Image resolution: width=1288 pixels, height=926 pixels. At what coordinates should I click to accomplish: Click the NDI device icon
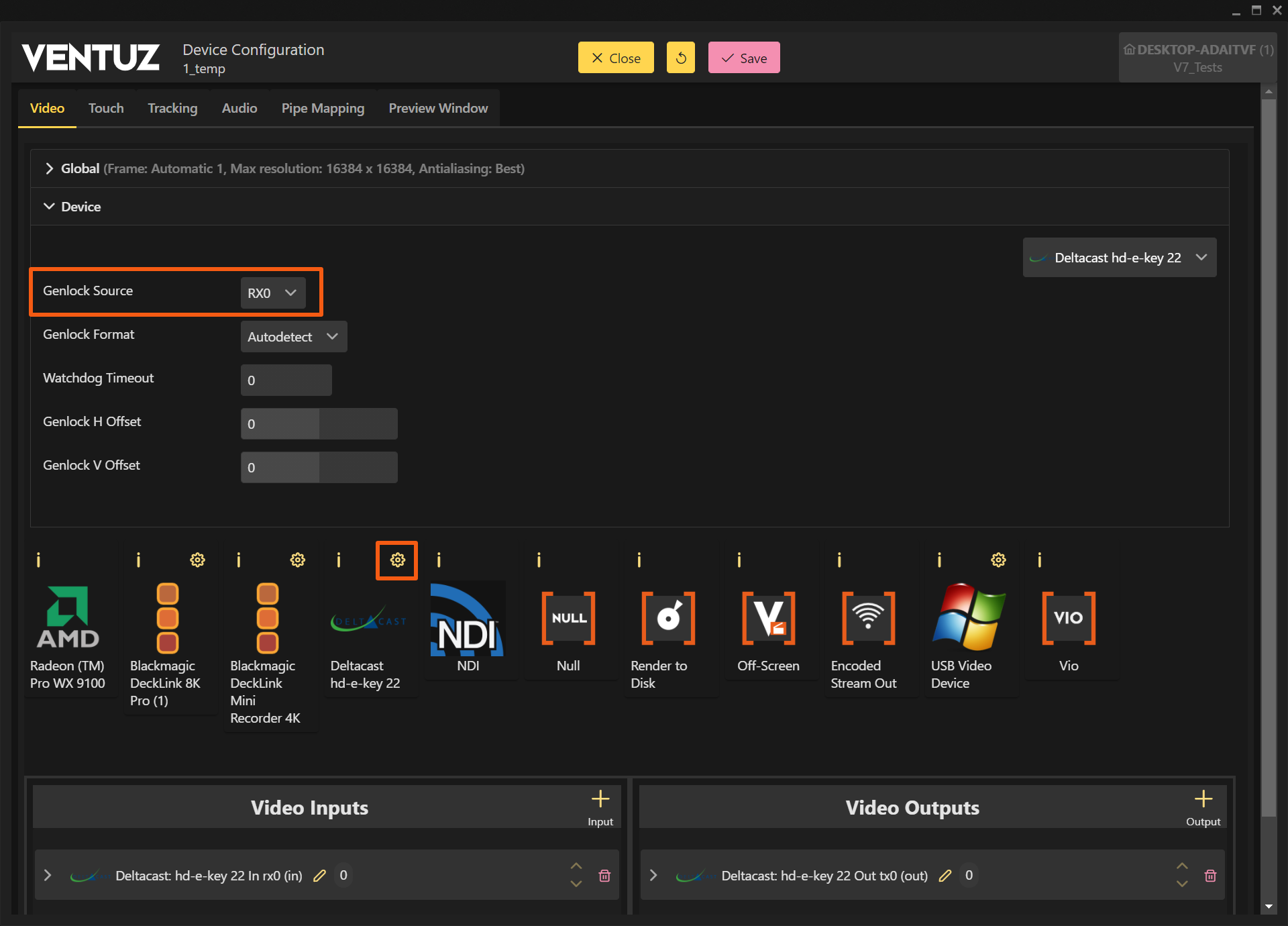click(467, 619)
